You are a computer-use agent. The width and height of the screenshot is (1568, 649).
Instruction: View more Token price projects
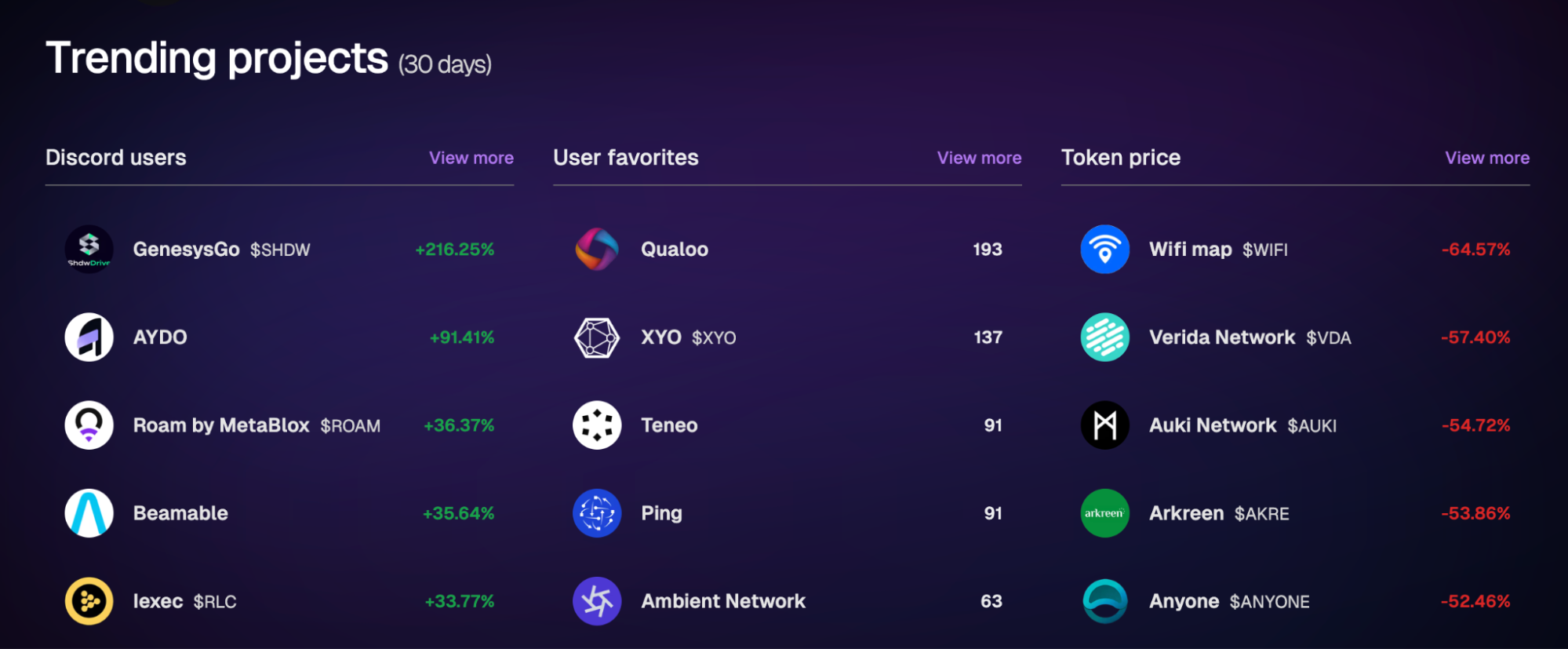click(1487, 158)
